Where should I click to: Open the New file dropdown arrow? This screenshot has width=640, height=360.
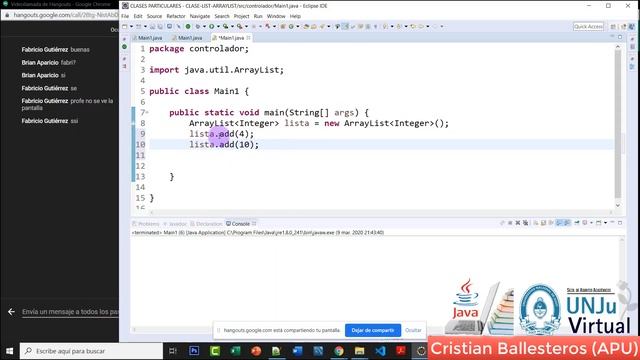point(131,27)
